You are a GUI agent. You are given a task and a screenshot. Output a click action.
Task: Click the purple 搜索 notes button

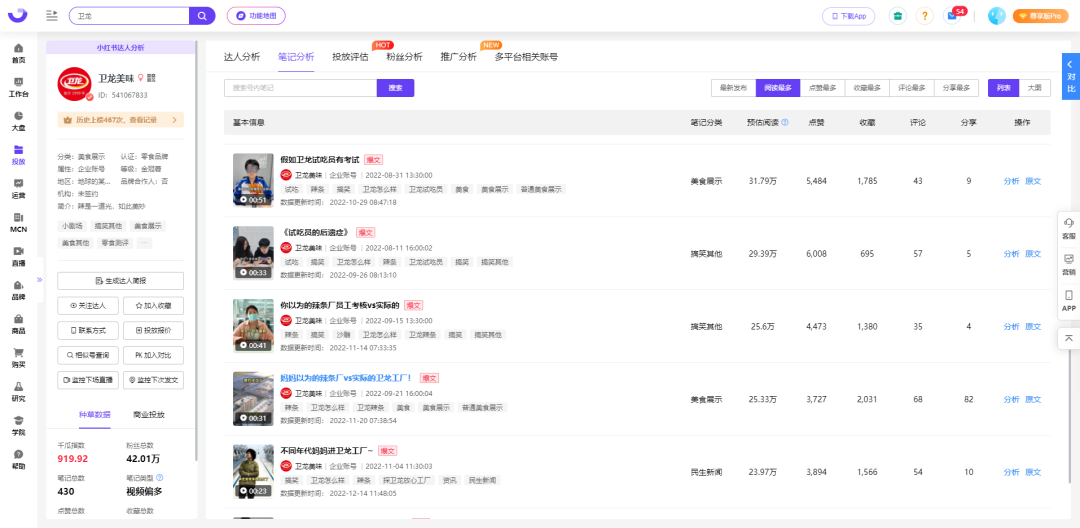click(x=395, y=88)
